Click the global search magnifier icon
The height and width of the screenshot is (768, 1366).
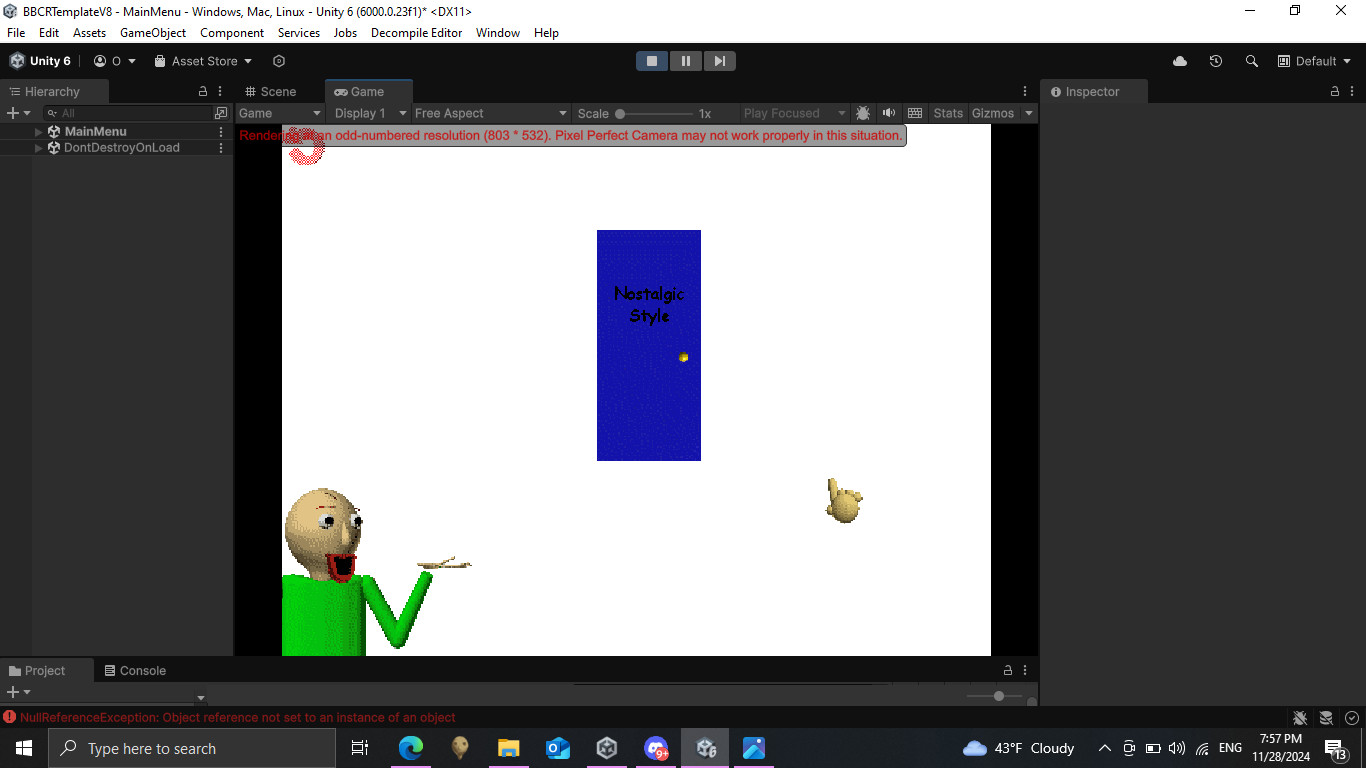pyautogui.click(x=1251, y=61)
